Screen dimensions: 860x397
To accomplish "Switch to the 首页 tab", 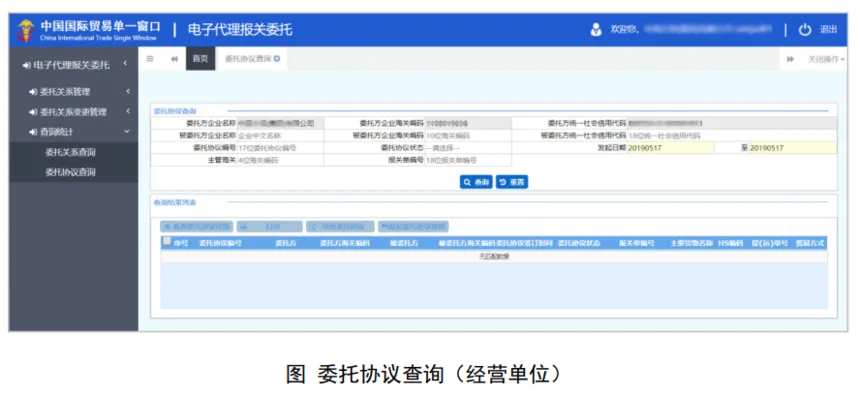I will 200,59.
